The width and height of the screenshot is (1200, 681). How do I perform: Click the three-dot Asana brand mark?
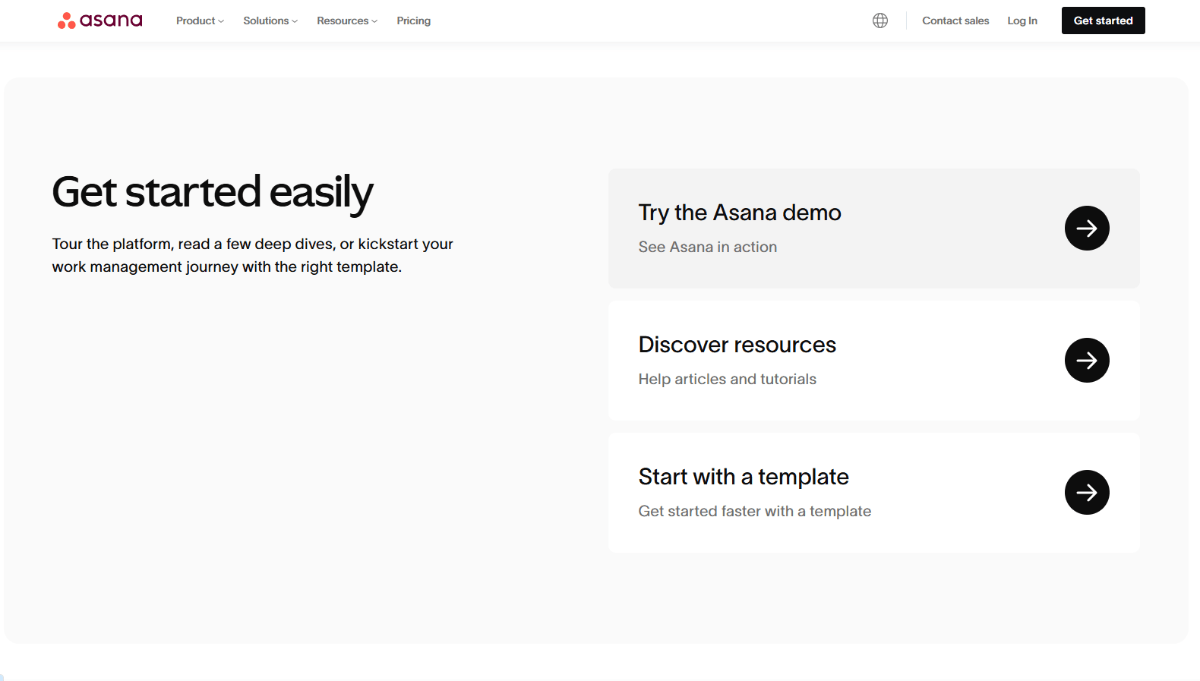(x=65, y=20)
